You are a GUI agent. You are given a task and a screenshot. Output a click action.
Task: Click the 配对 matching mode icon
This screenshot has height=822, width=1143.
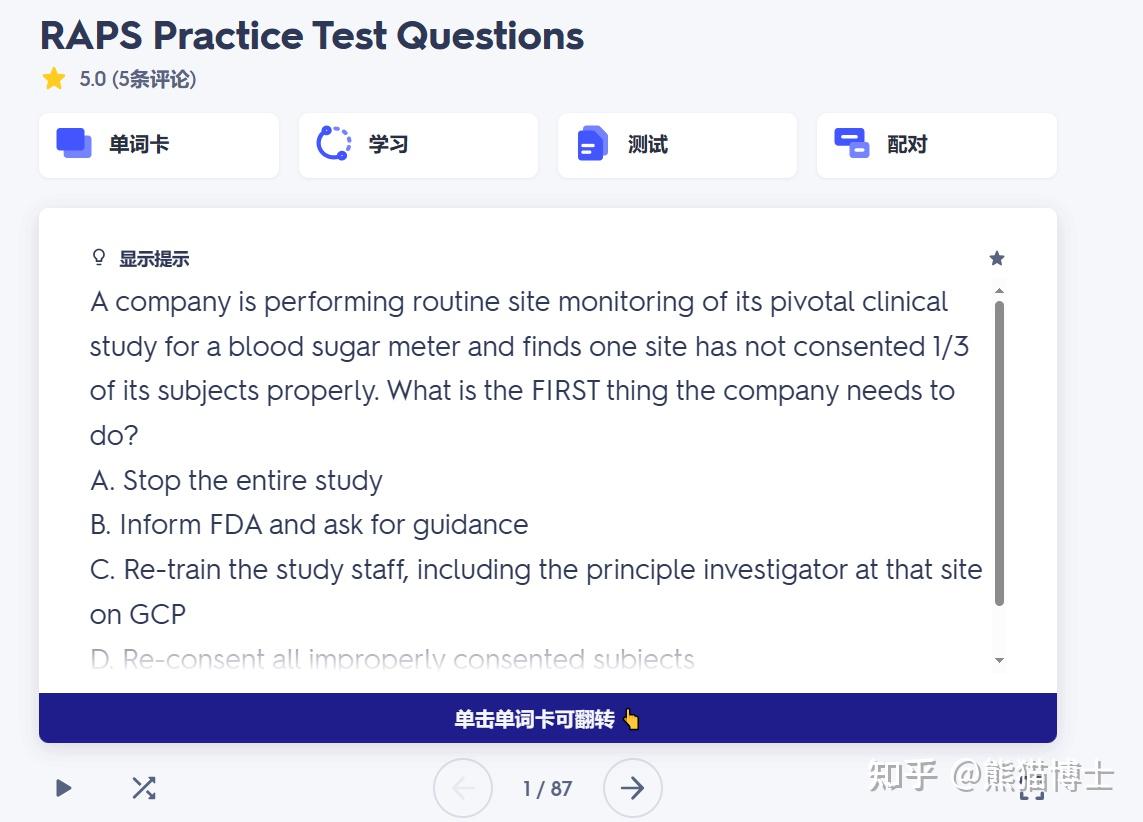click(x=852, y=143)
